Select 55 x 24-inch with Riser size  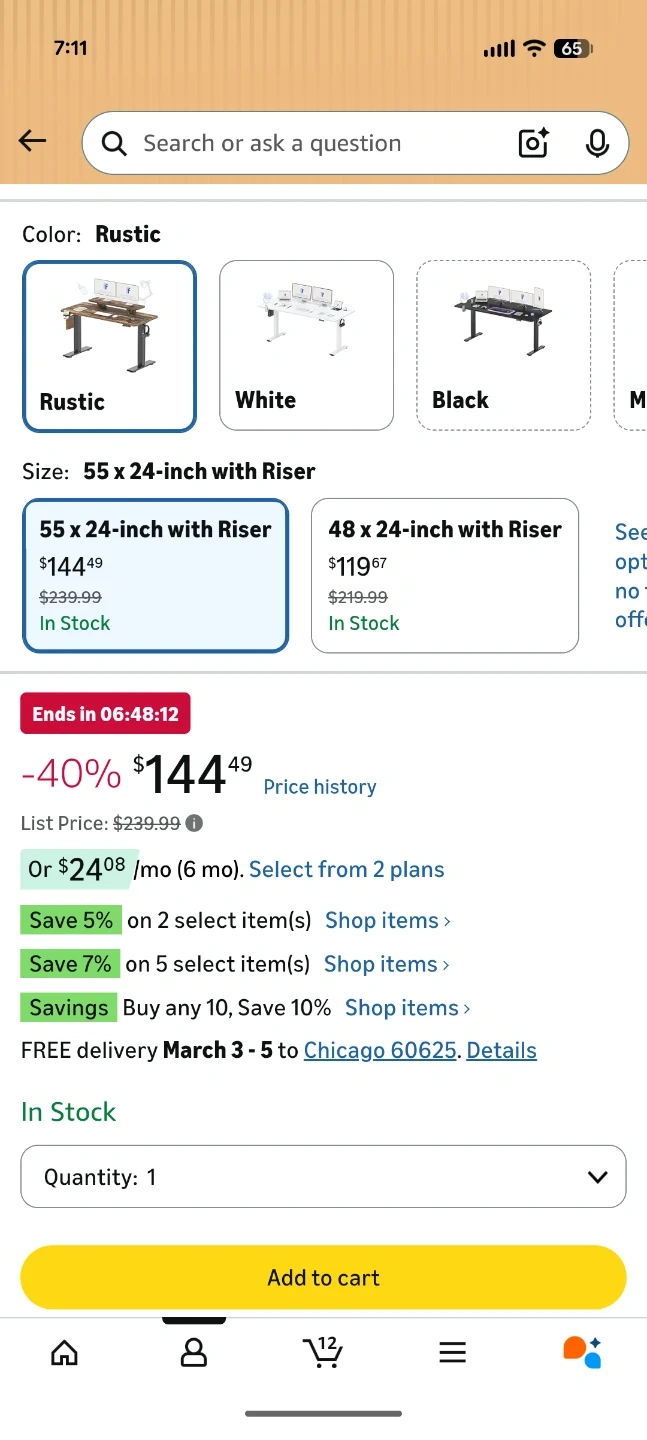[155, 575]
